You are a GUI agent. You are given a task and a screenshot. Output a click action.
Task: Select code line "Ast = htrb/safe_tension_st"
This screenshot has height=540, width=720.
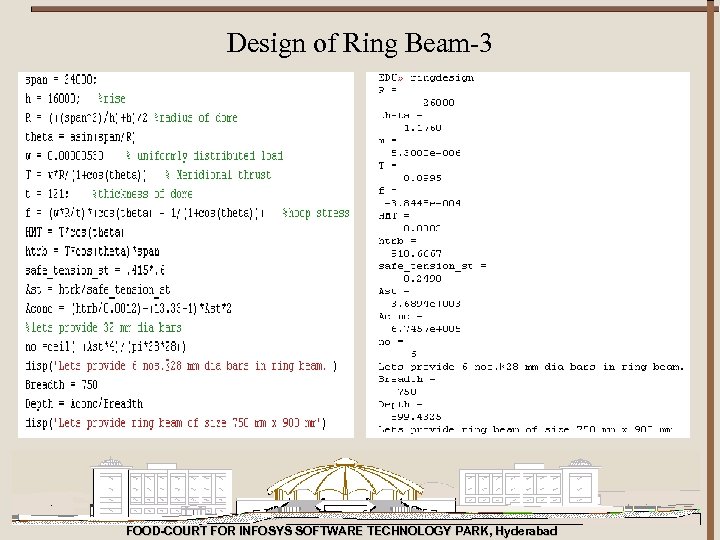98,290
